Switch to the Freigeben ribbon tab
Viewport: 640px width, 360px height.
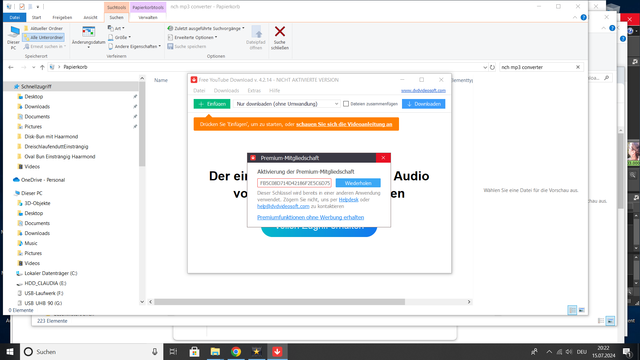[62, 17]
